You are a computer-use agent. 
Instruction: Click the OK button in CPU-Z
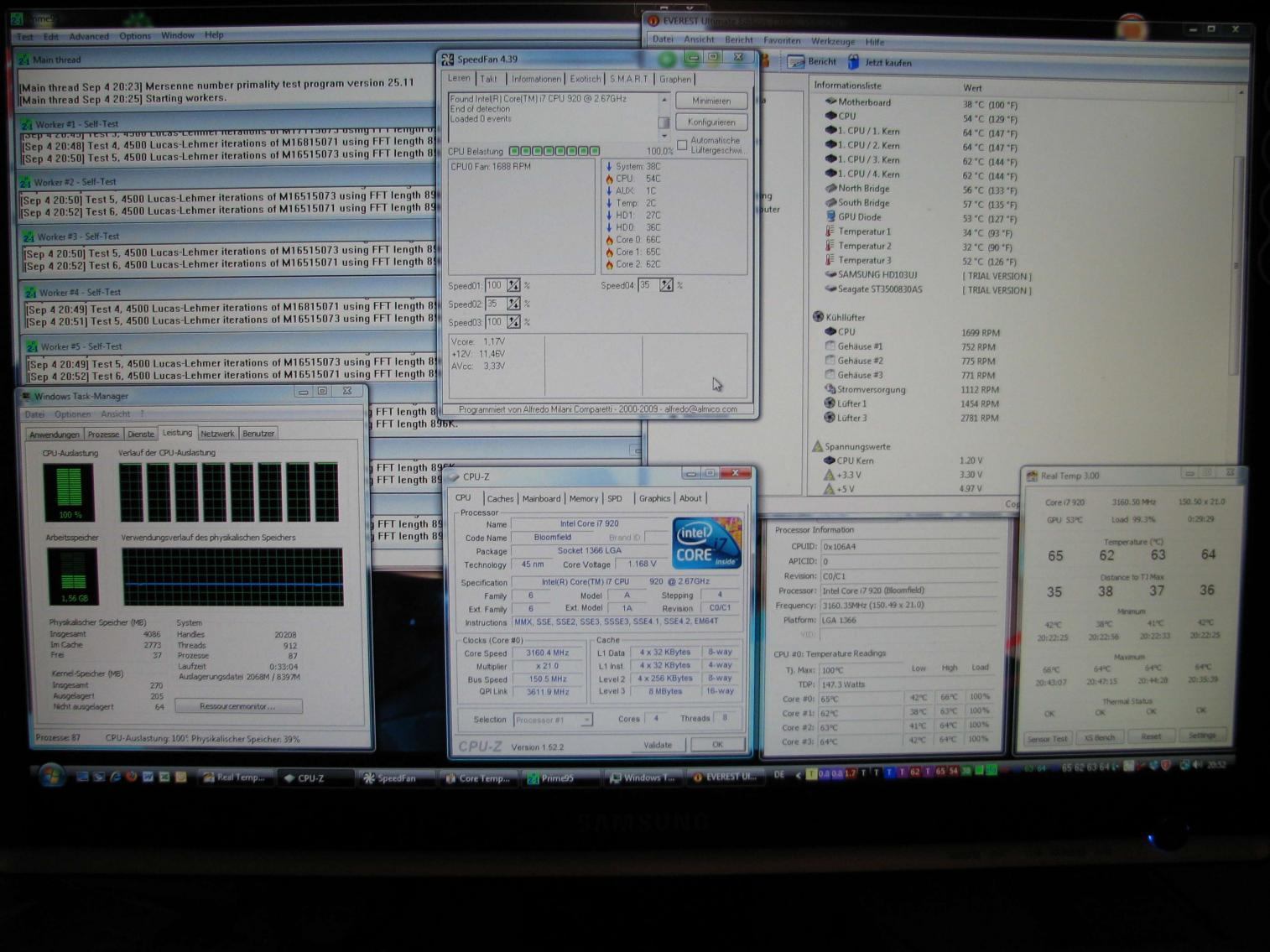(717, 745)
